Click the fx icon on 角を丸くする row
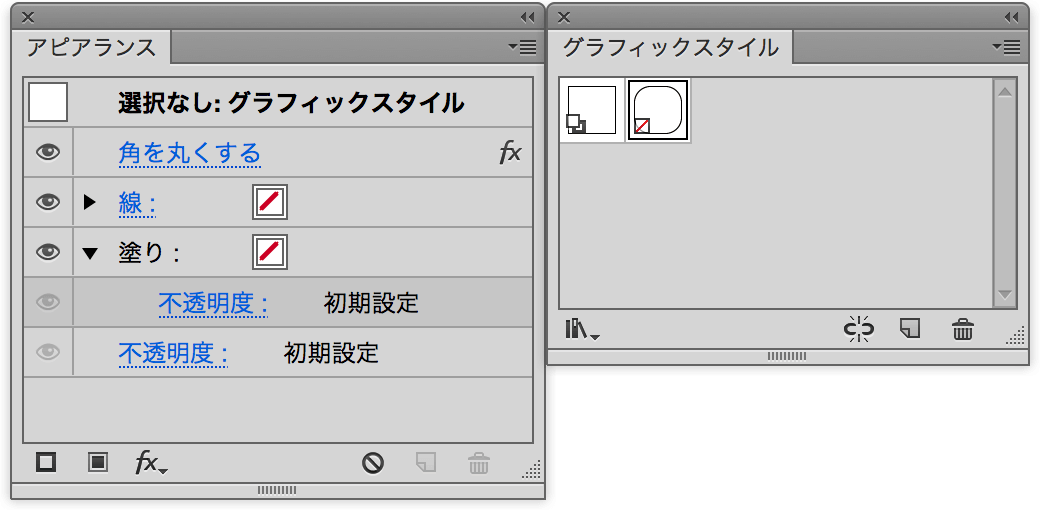The image size is (1040, 510). (510, 154)
